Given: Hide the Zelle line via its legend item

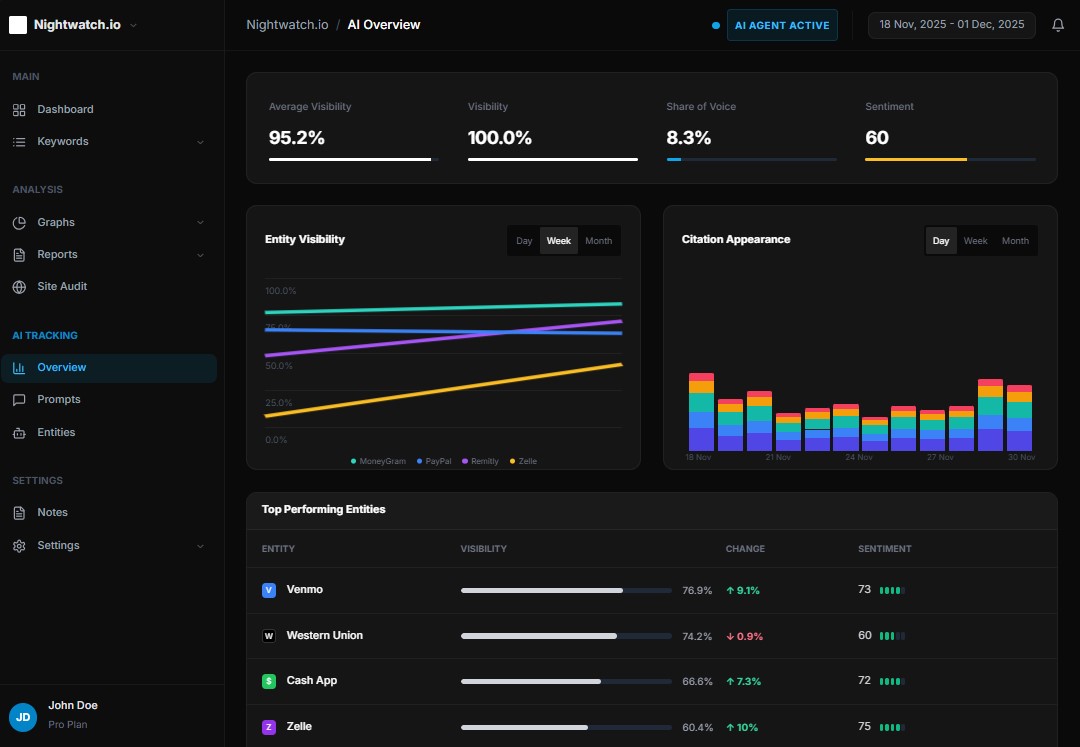Looking at the screenshot, I should [523, 461].
